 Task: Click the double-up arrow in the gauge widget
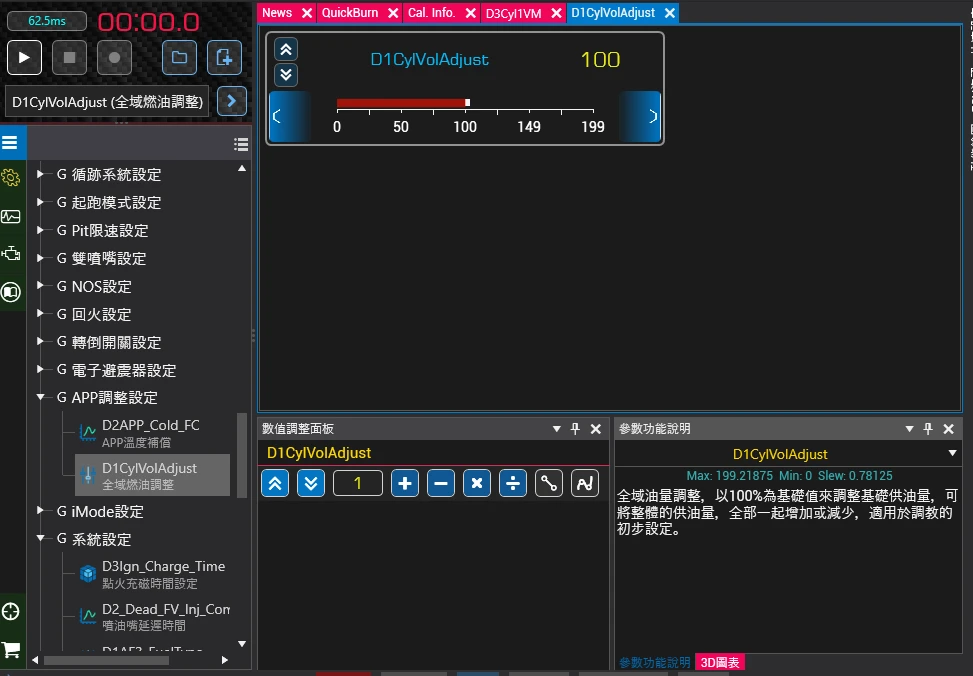point(286,50)
